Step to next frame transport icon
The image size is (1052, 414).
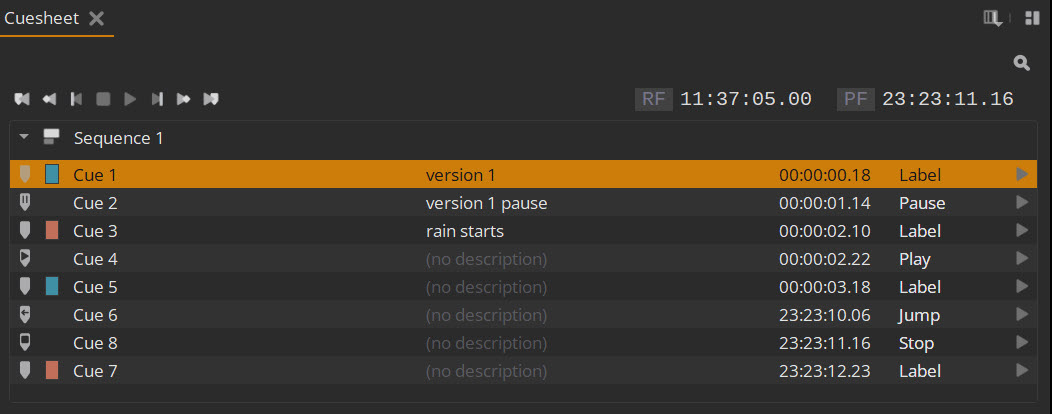pyautogui.click(x=157, y=99)
